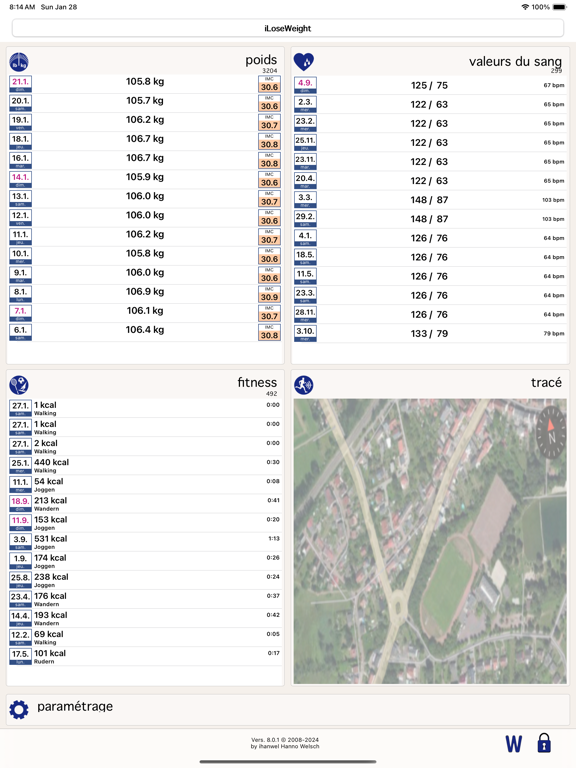
Task: Select the 18.9. date badge in fitness
Action: tap(21, 504)
